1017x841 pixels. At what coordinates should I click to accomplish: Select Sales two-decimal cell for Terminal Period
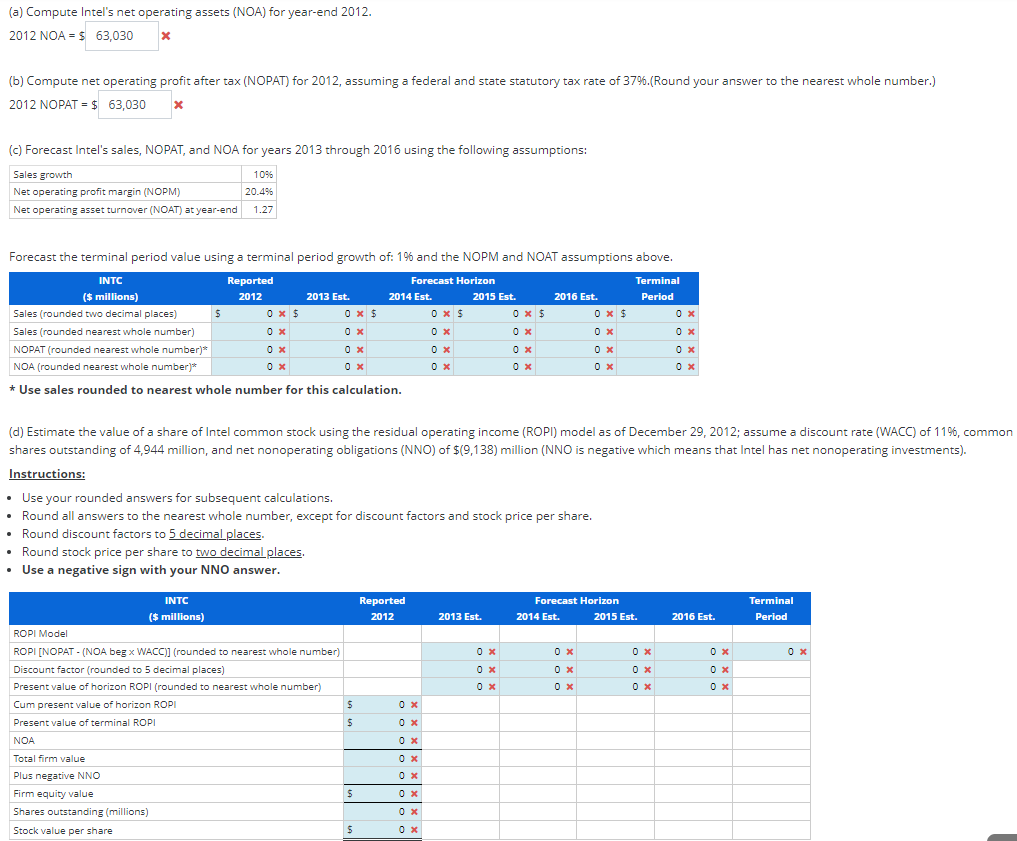pos(658,314)
